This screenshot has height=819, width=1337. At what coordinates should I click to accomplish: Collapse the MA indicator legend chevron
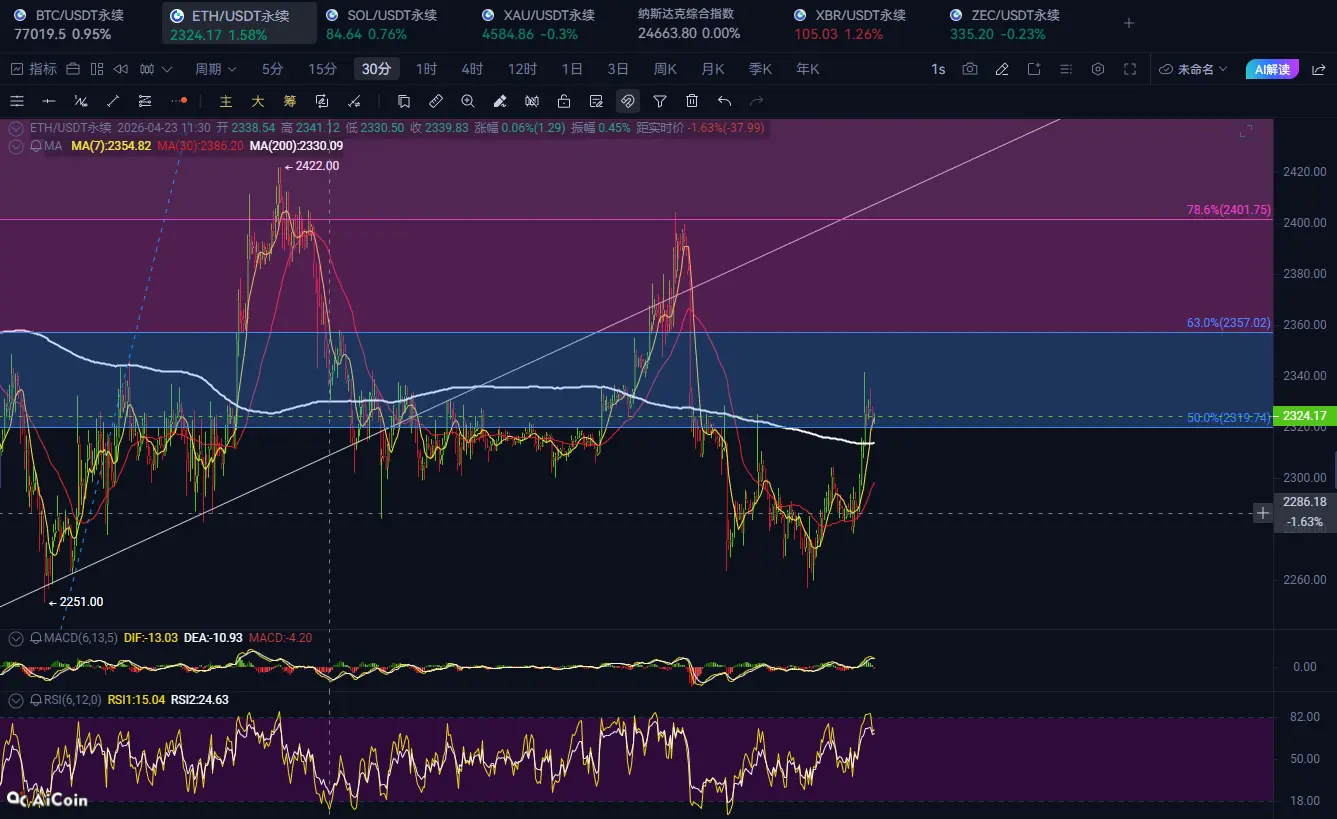coord(17,146)
